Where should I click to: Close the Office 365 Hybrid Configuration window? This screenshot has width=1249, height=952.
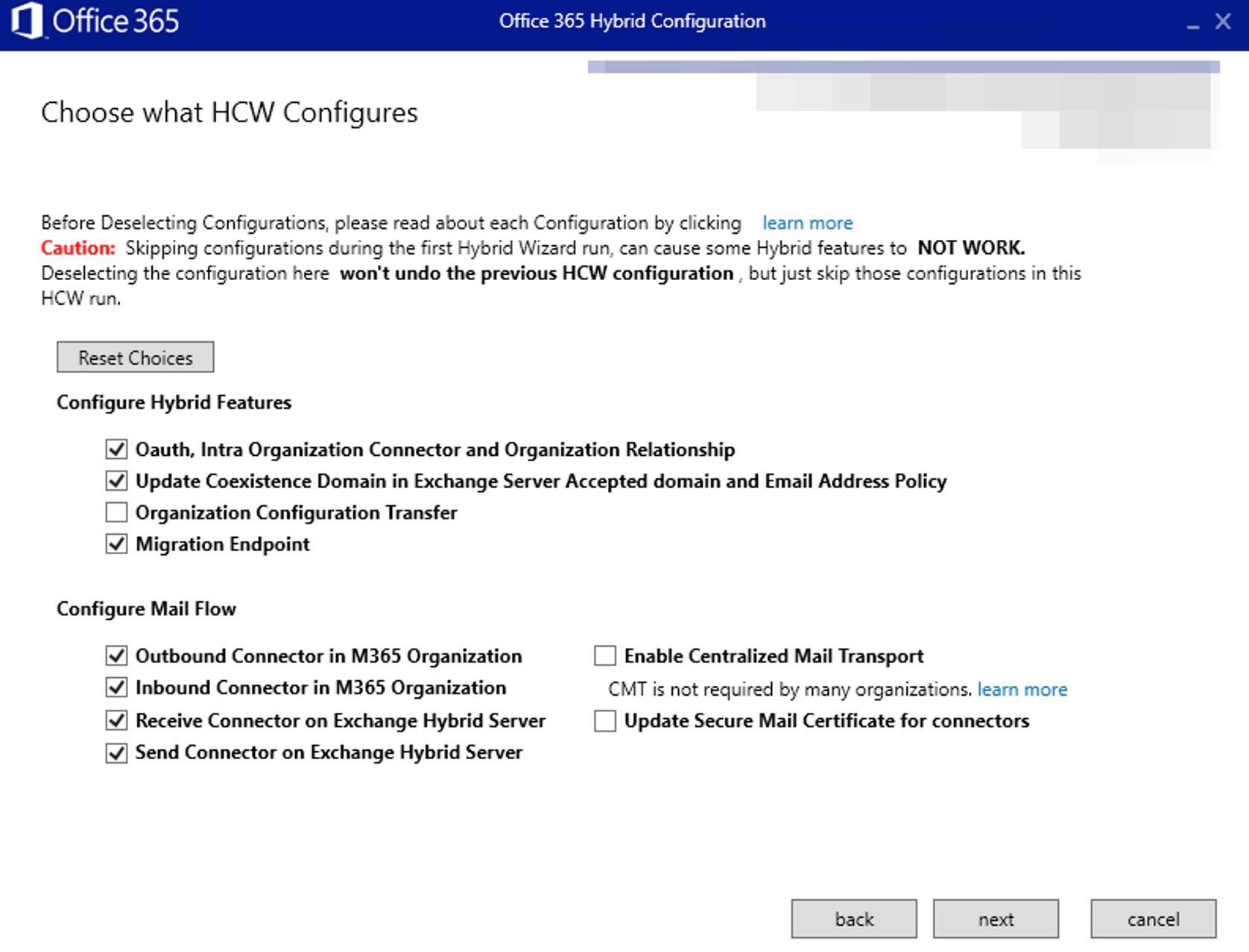click(x=1222, y=22)
